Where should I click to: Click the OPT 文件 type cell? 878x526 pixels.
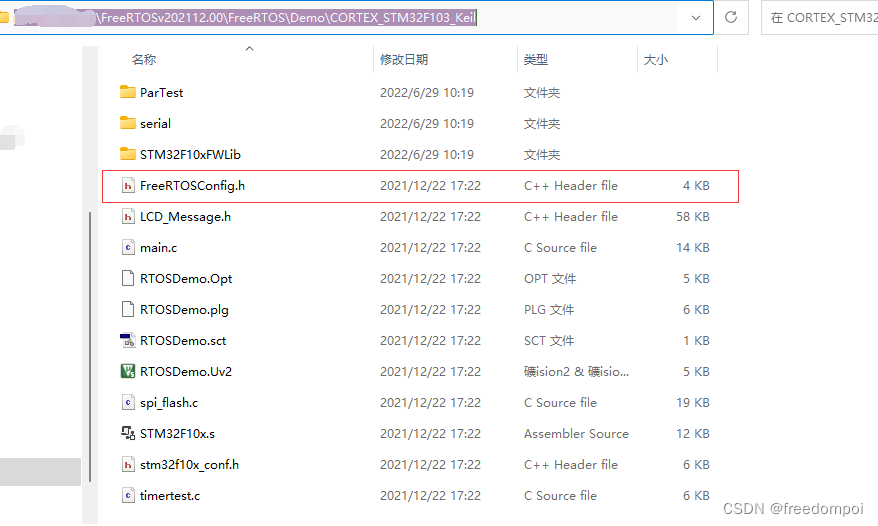click(x=550, y=278)
